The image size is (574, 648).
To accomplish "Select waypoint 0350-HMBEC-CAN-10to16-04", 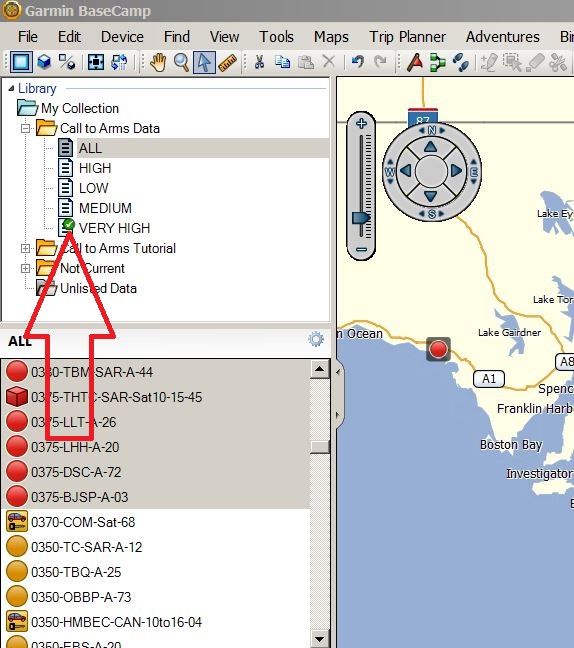I will pyautogui.click(x=117, y=622).
